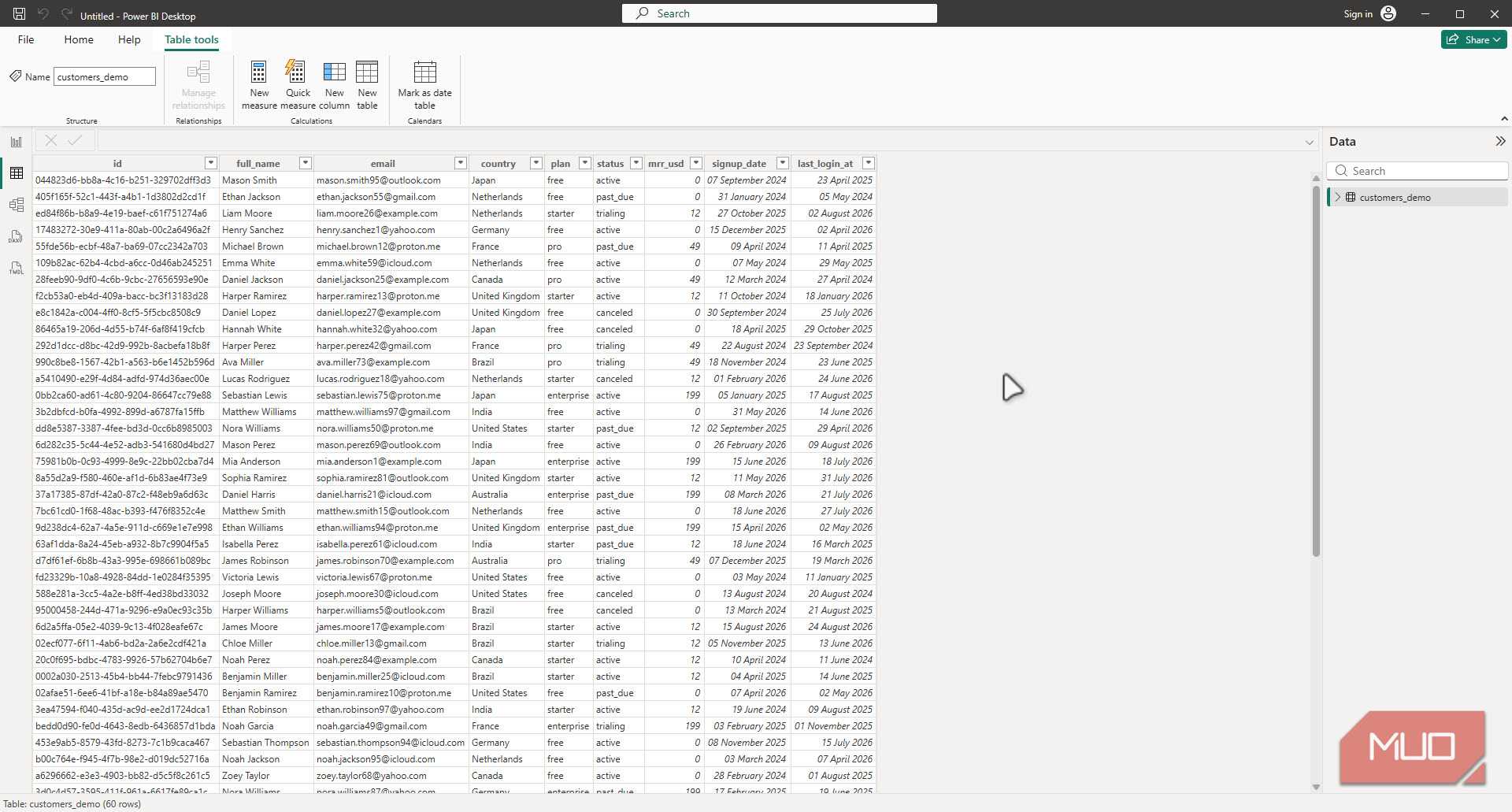This screenshot has width=1512, height=812.
Task: Click the top Search box in title bar
Action: (x=780, y=13)
